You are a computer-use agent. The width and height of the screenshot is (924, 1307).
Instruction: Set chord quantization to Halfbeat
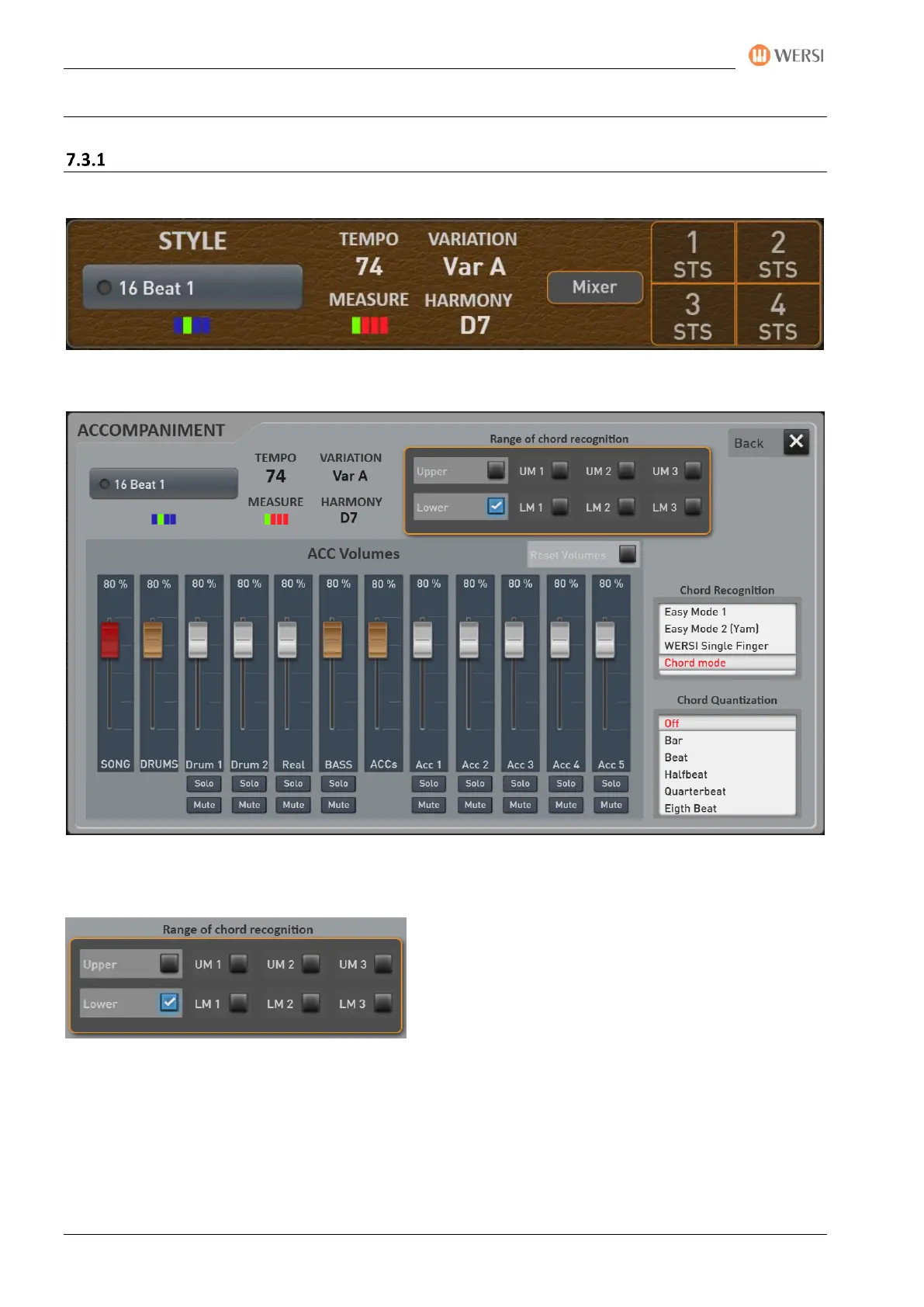pos(728,775)
